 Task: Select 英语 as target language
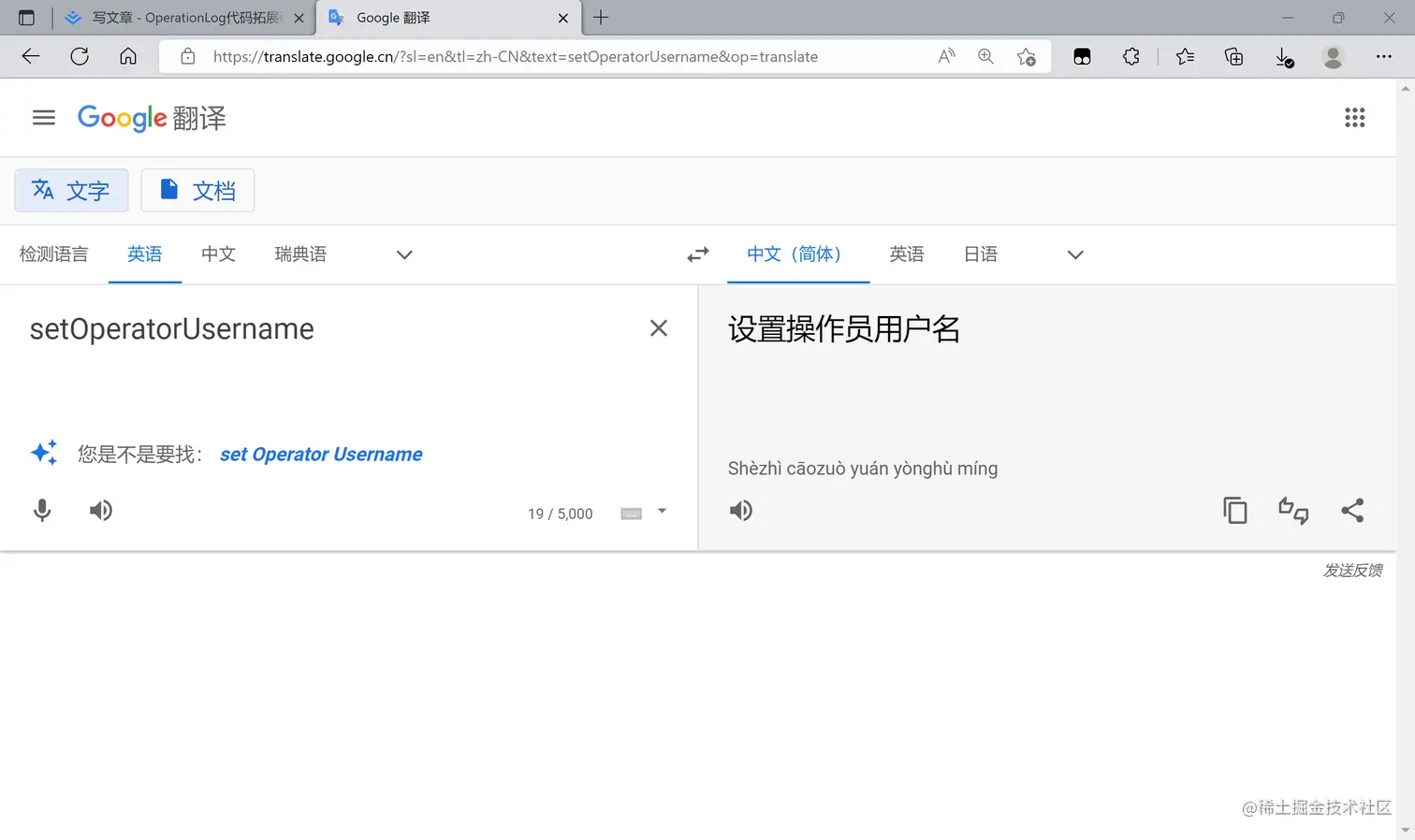907,254
